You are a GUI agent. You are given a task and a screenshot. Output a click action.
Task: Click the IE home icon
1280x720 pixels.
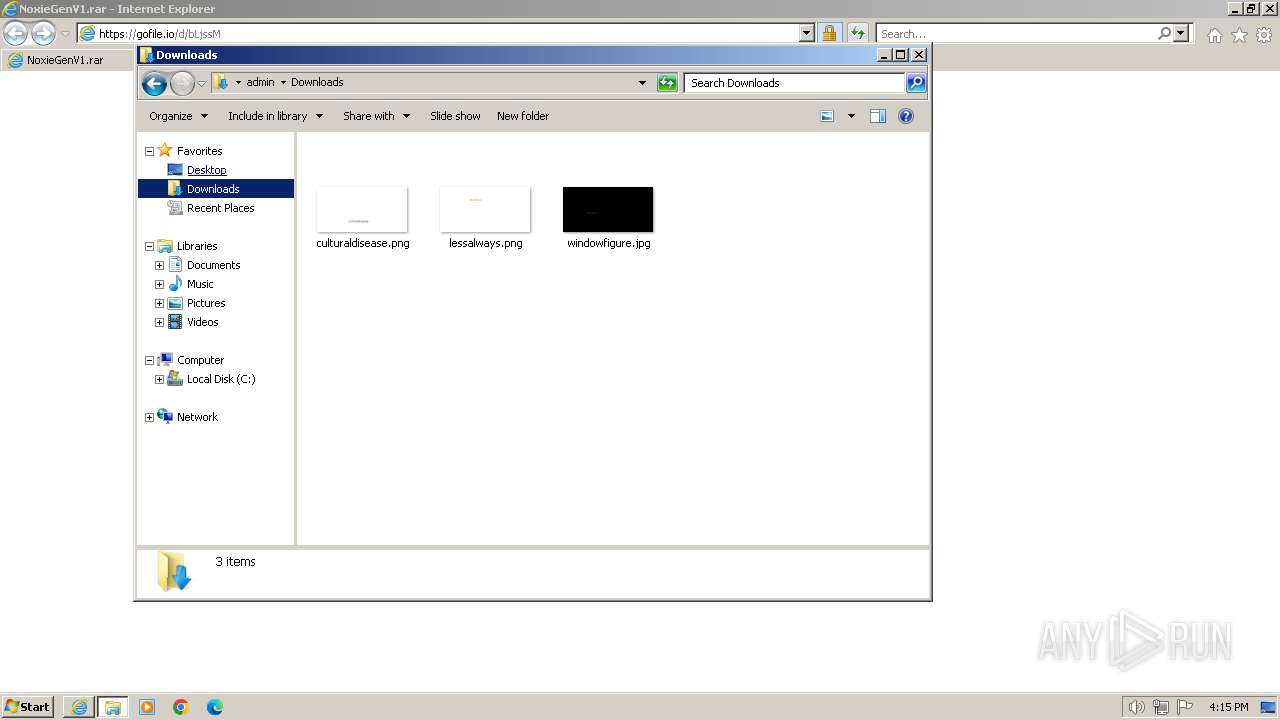click(x=1214, y=35)
